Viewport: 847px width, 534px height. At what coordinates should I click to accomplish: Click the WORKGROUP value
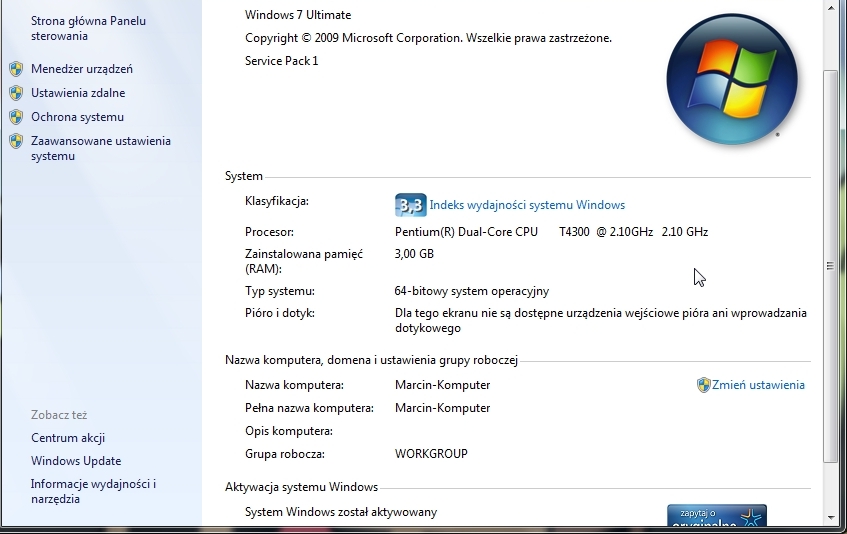tap(431, 454)
